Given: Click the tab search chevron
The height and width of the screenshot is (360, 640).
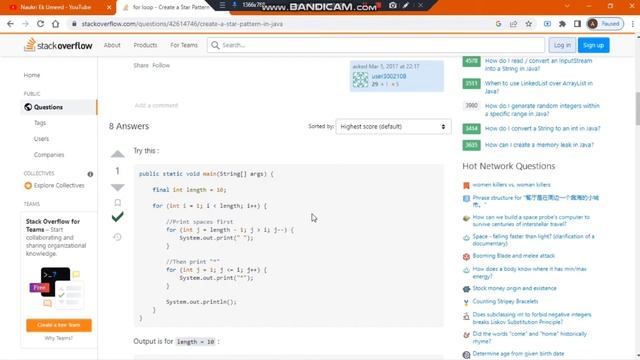Looking at the screenshot, I should 567,6.
